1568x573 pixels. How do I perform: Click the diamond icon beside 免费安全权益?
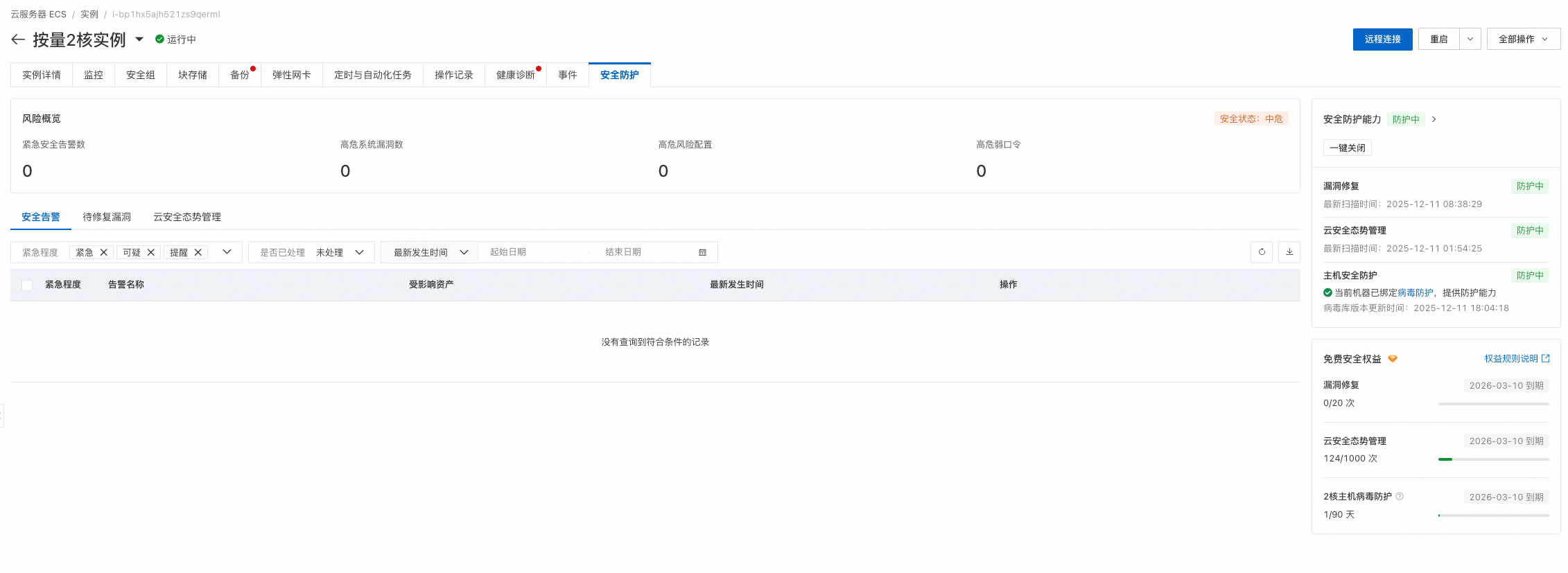[1393, 359]
